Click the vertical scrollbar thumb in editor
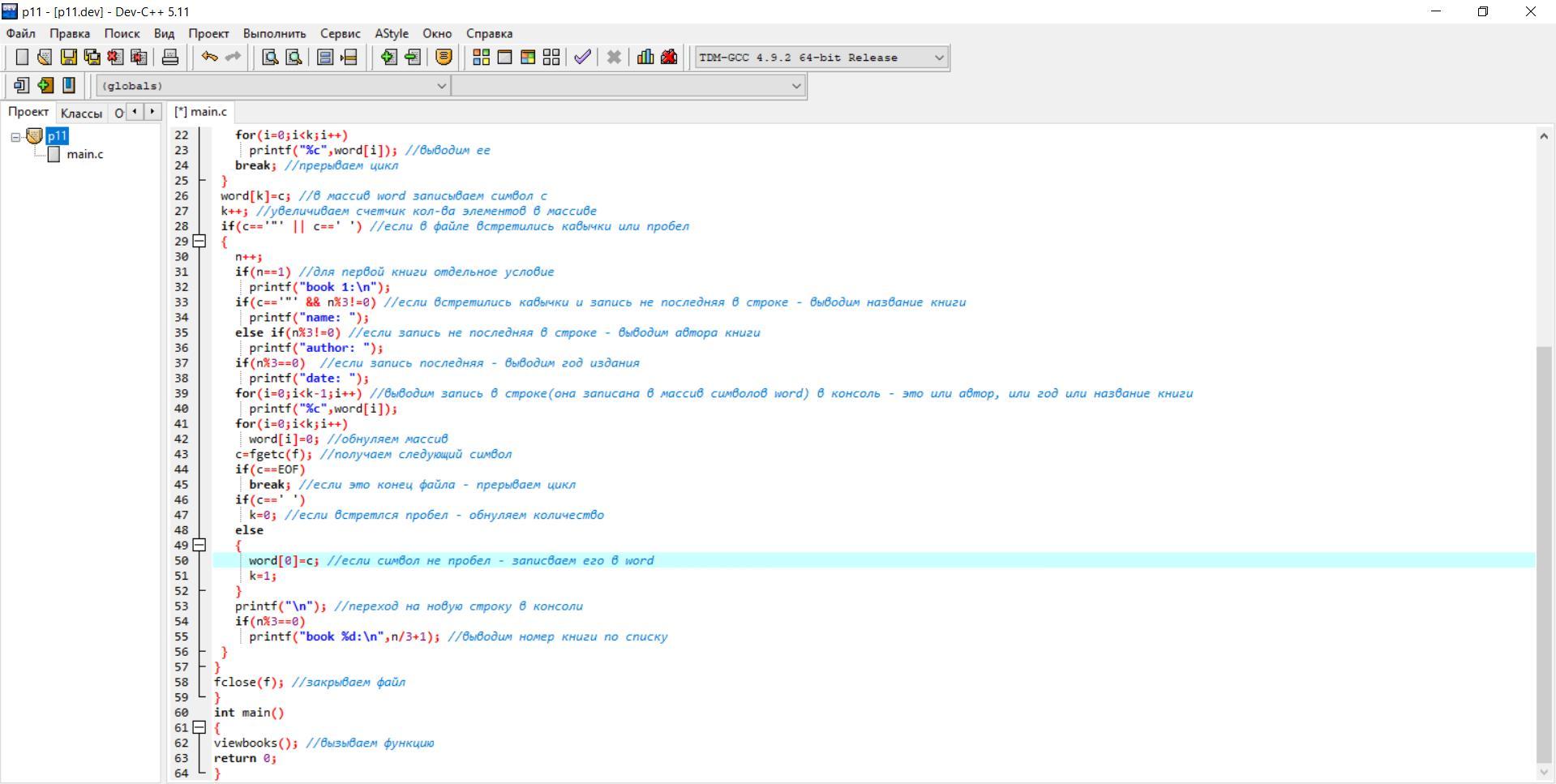The image size is (1556, 784). tap(1544, 554)
